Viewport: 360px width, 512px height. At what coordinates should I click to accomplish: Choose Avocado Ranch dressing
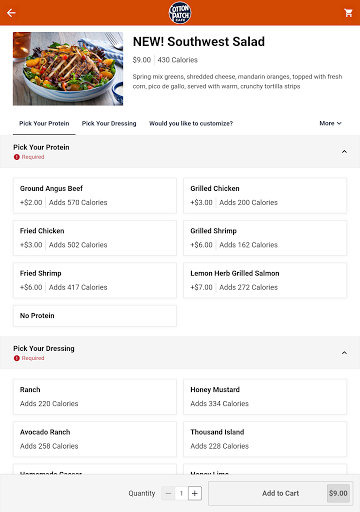coord(95,439)
